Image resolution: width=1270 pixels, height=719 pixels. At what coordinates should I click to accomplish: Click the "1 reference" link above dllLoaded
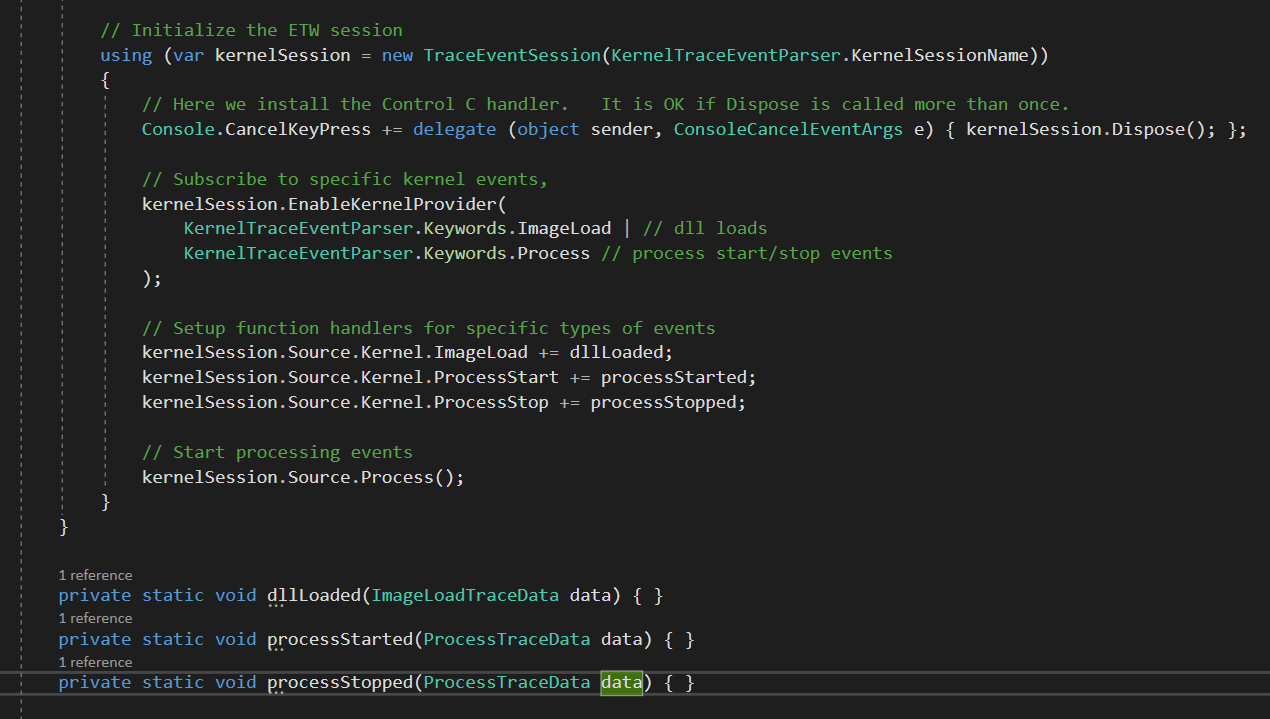pos(95,574)
